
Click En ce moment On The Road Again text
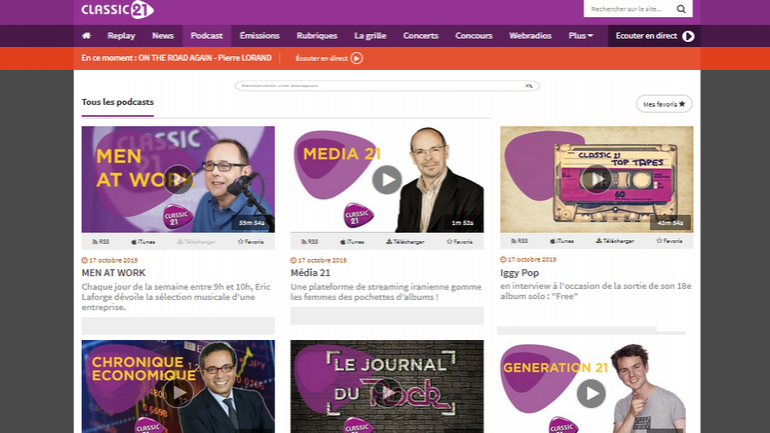tap(176, 58)
